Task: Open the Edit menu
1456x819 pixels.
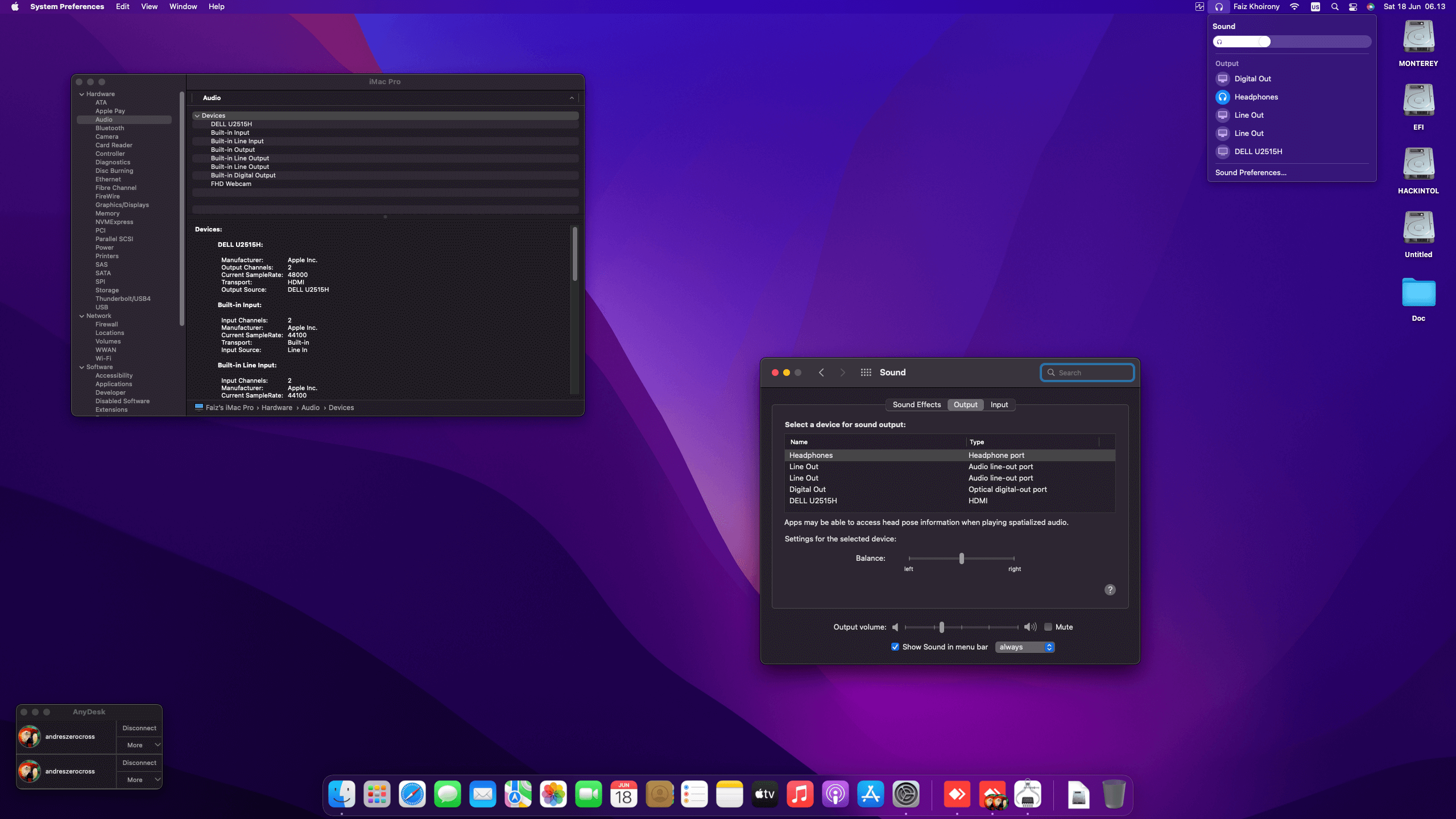Action: [122, 7]
